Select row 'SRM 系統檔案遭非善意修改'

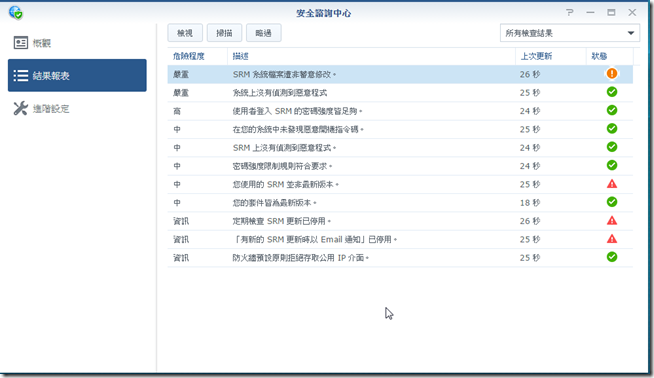pyautogui.click(x=400, y=74)
